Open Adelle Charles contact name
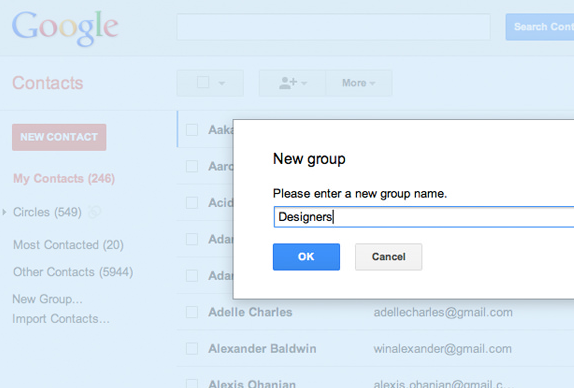 pyautogui.click(x=250, y=312)
